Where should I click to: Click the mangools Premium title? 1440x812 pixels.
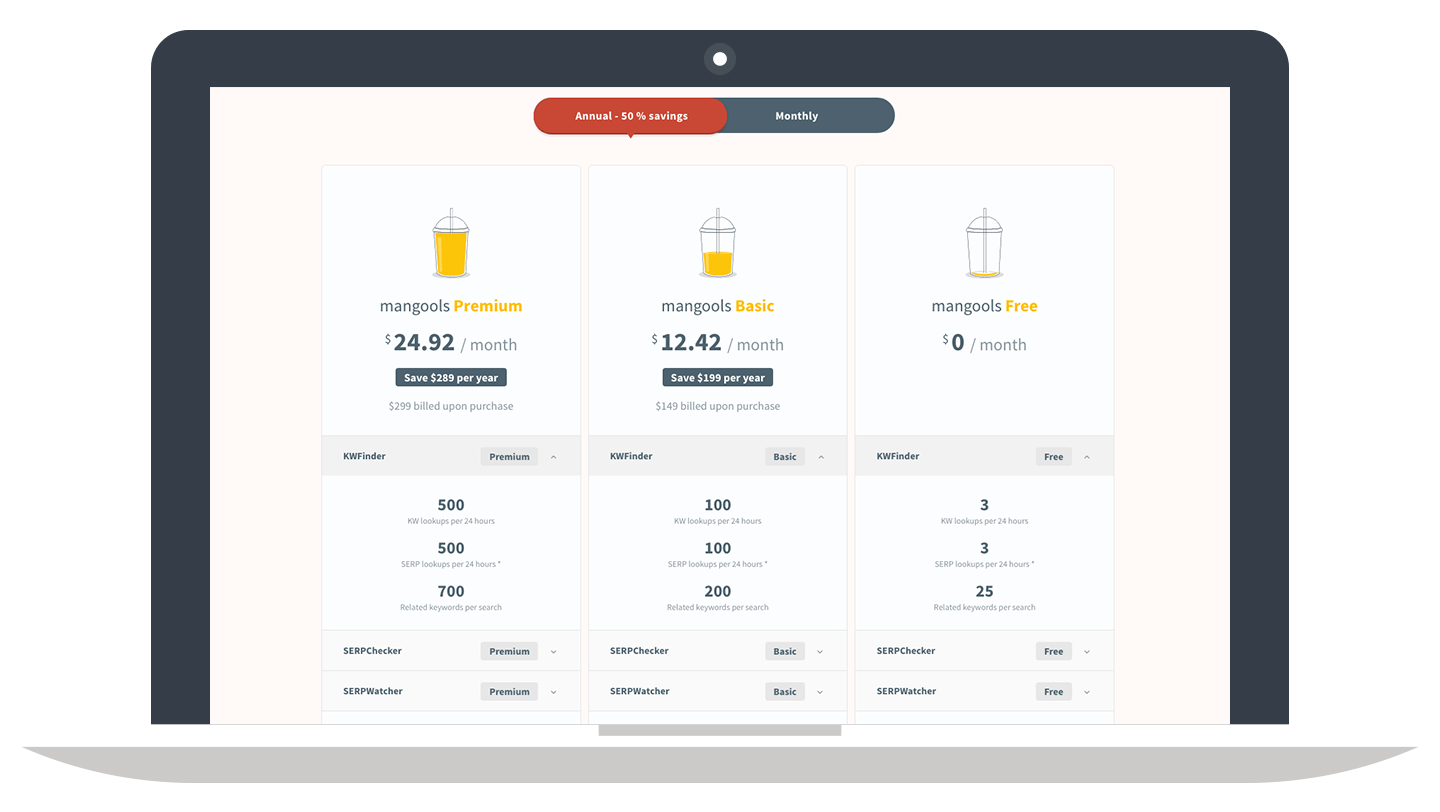coord(451,306)
